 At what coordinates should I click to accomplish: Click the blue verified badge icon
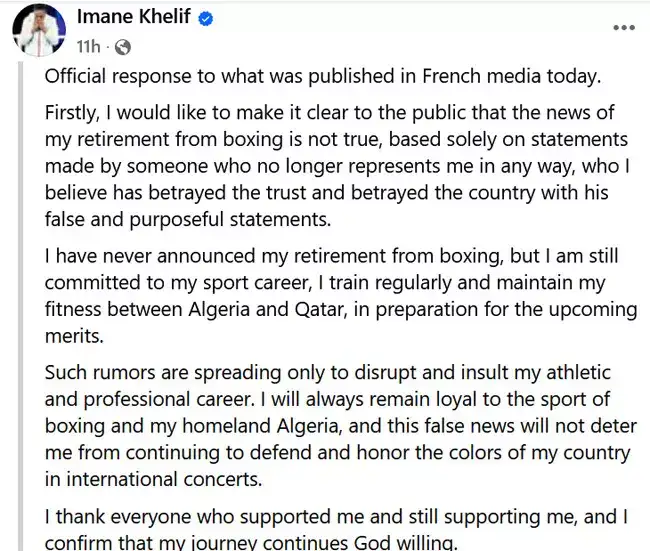[x=206, y=19]
